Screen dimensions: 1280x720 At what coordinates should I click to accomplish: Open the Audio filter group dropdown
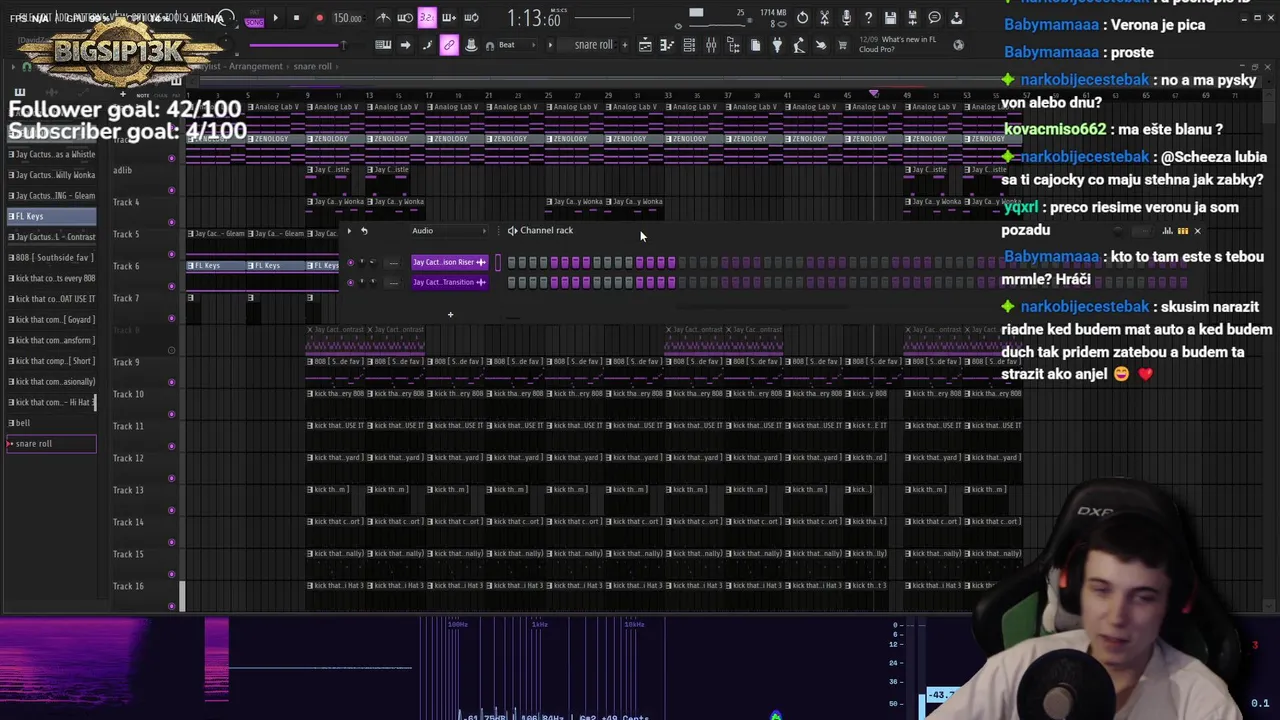448,231
